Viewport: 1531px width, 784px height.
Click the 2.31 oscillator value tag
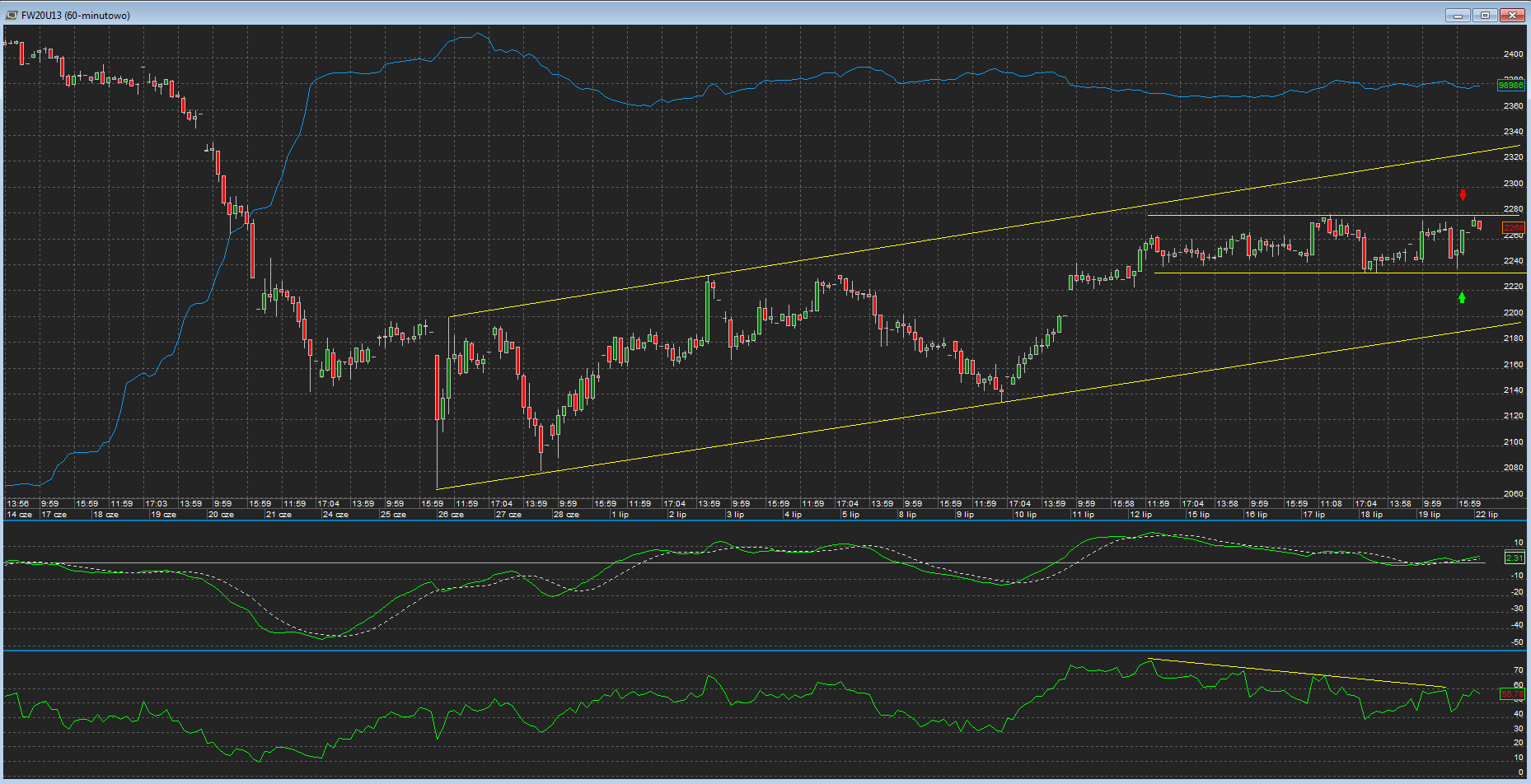(x=1515, y=558)
